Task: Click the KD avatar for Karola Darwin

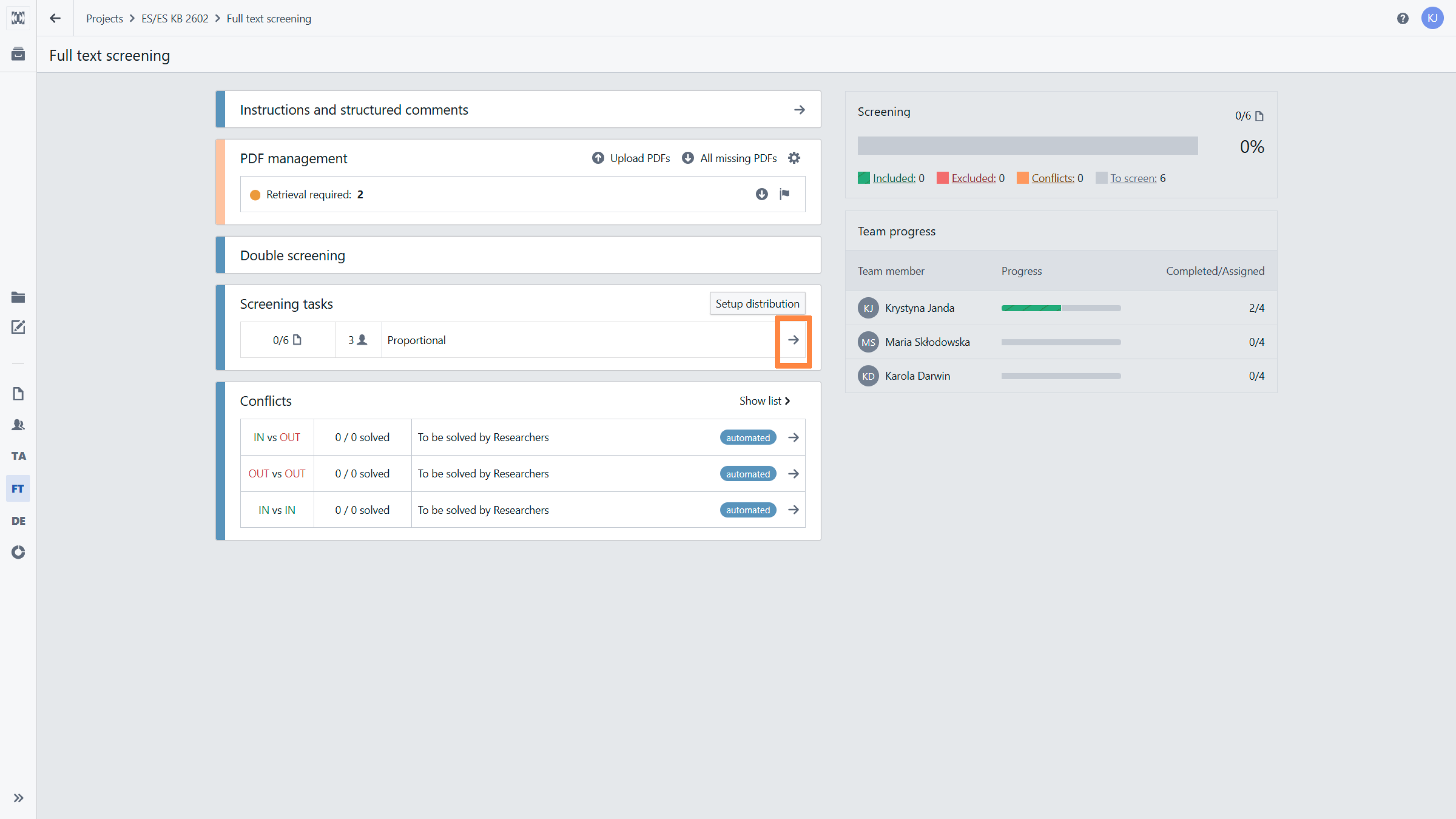Action: (868, 376)
